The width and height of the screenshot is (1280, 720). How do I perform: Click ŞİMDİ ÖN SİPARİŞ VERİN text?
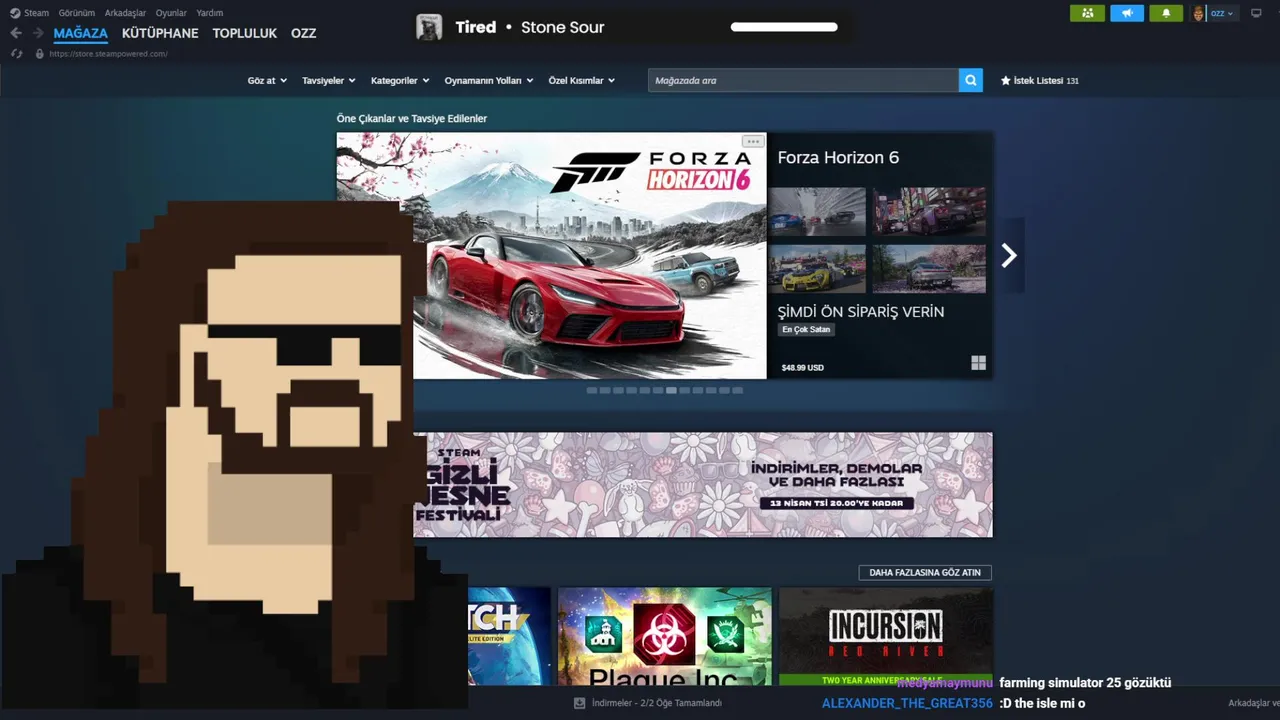pyautogui.click(x=861, y=312)
